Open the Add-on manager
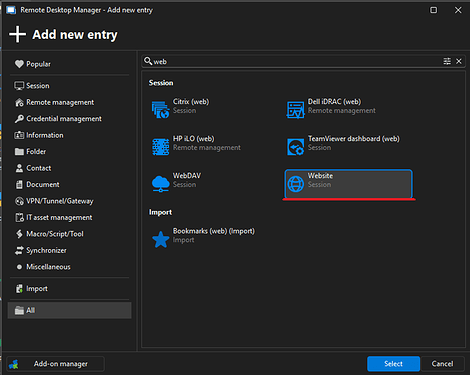470x375 pixels. 55,364
